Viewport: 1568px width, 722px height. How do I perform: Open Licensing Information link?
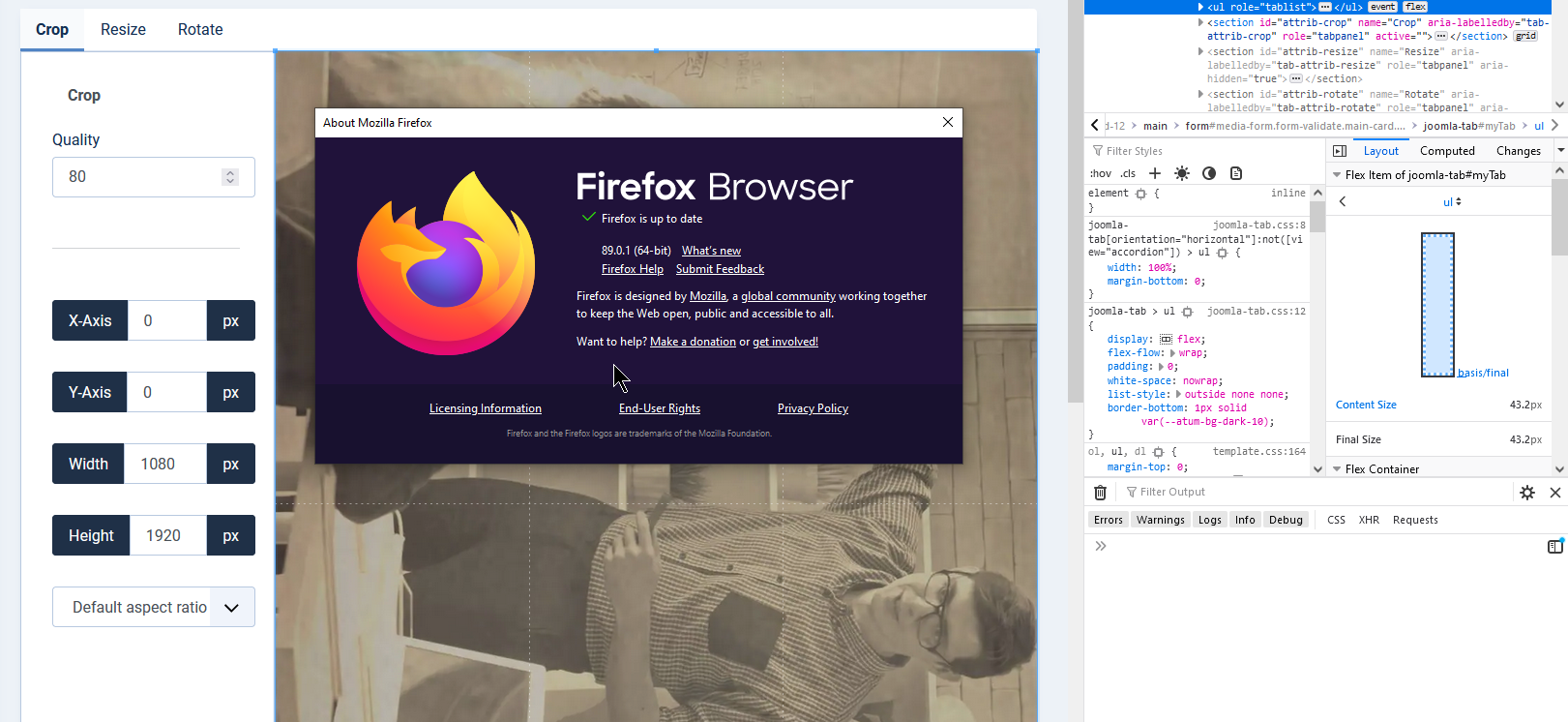tap(486, 408)
